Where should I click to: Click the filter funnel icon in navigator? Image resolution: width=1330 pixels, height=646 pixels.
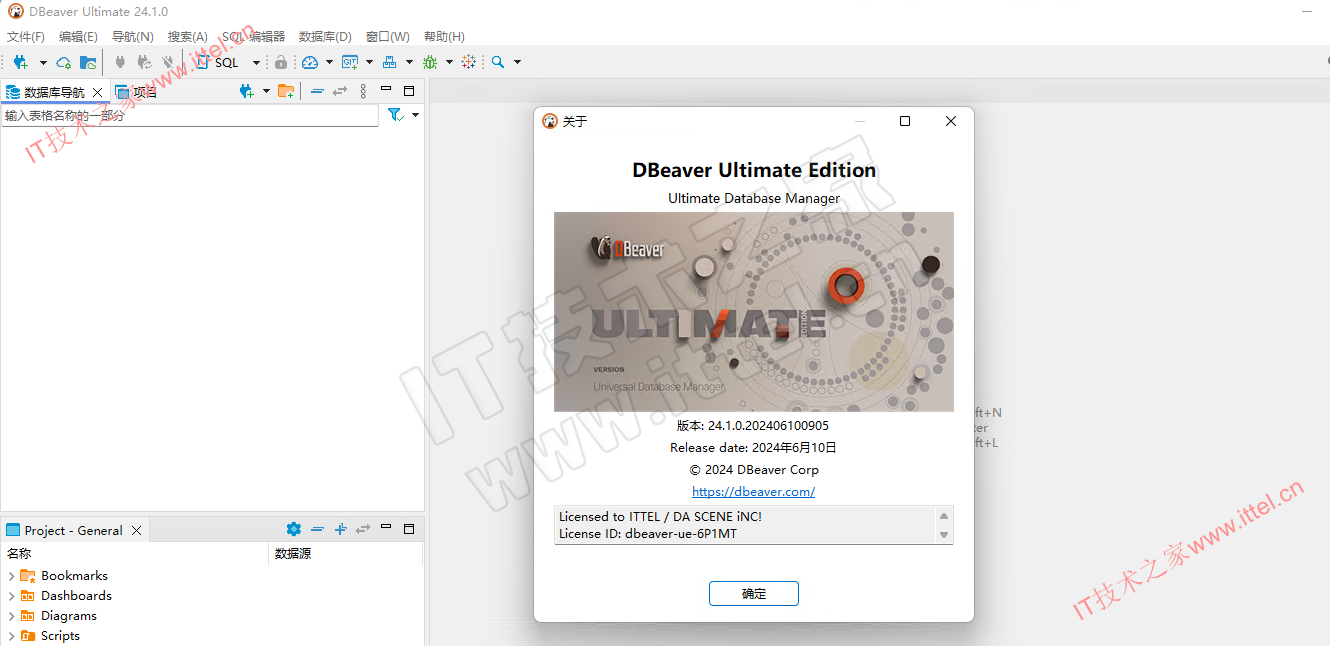pyautogui.click(x=395, y=115)
